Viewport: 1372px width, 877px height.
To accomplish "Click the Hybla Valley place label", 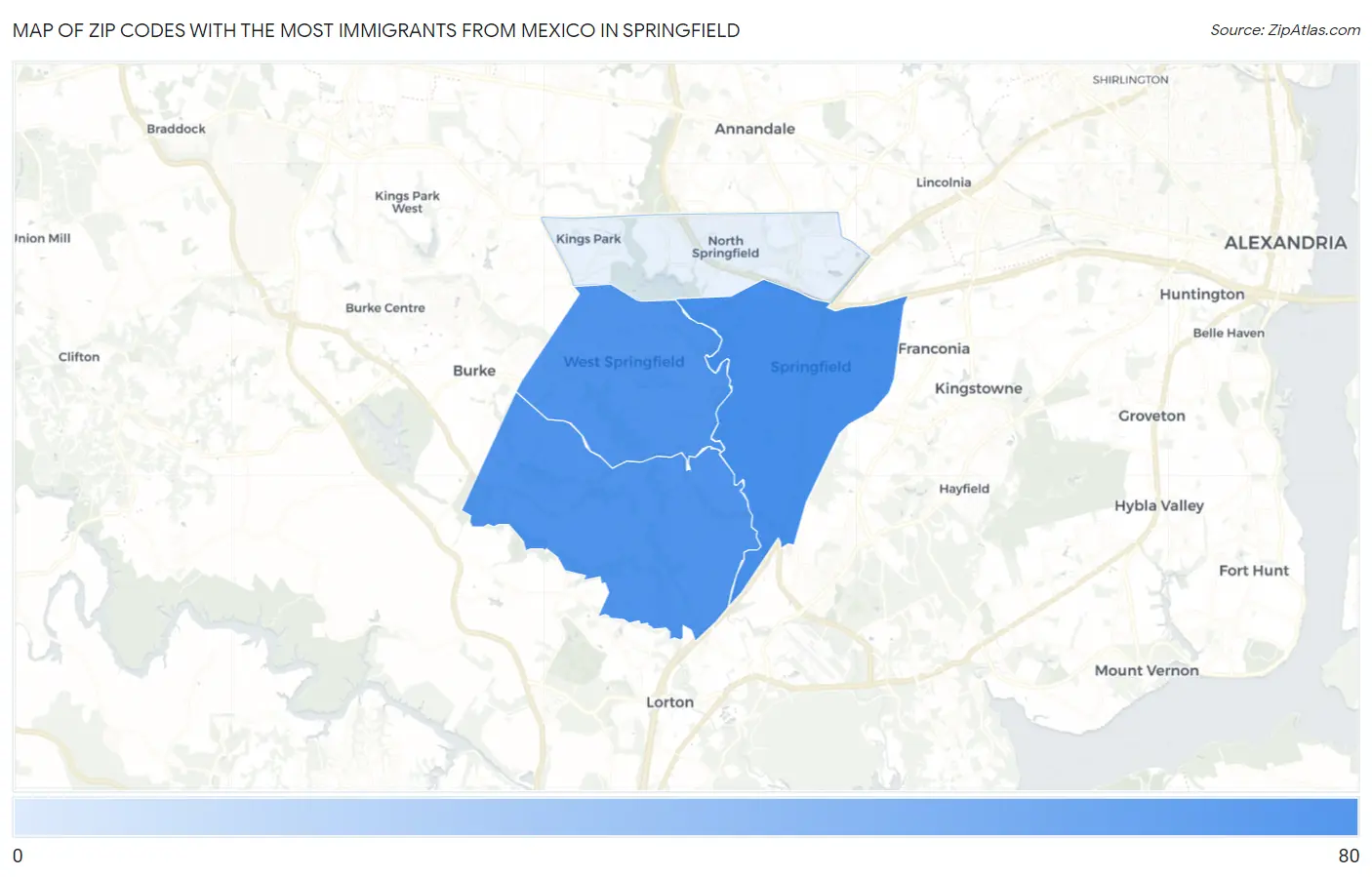I will pos(1159,505).
